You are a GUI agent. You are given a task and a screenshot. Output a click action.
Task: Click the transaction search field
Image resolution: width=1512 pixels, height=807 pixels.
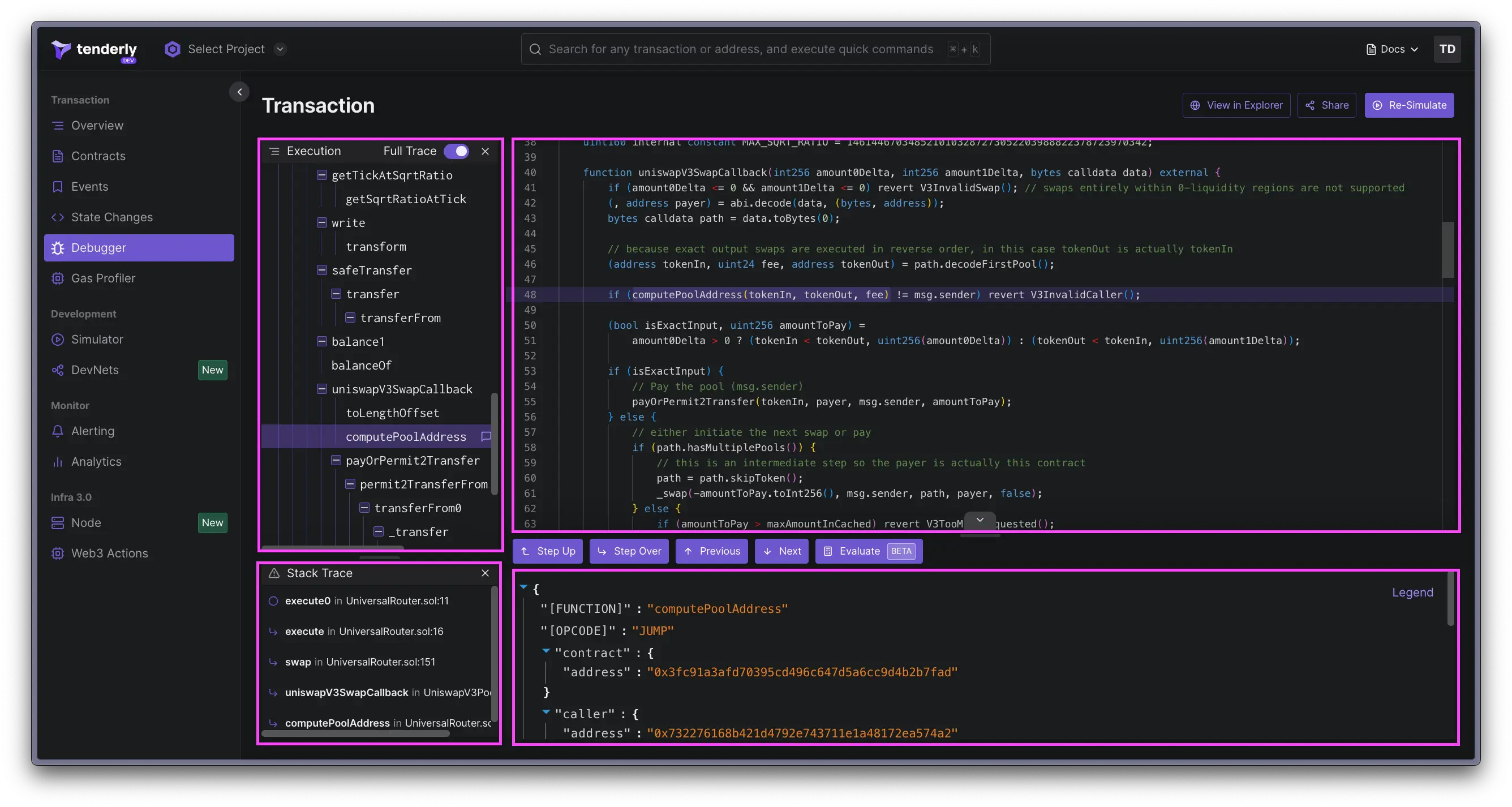755,49
